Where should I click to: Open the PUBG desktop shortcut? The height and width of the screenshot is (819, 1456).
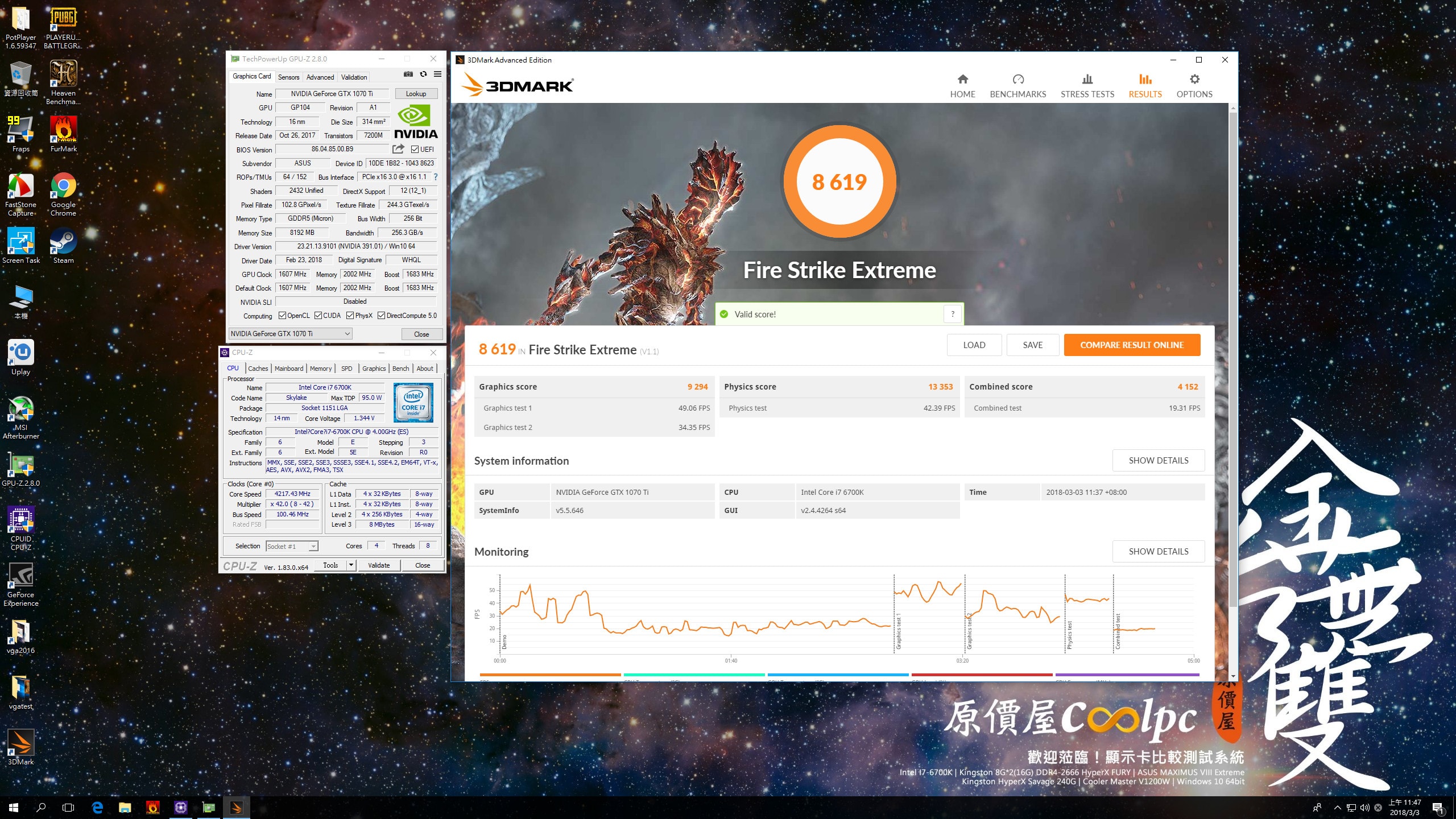click(x=63, y=27)
